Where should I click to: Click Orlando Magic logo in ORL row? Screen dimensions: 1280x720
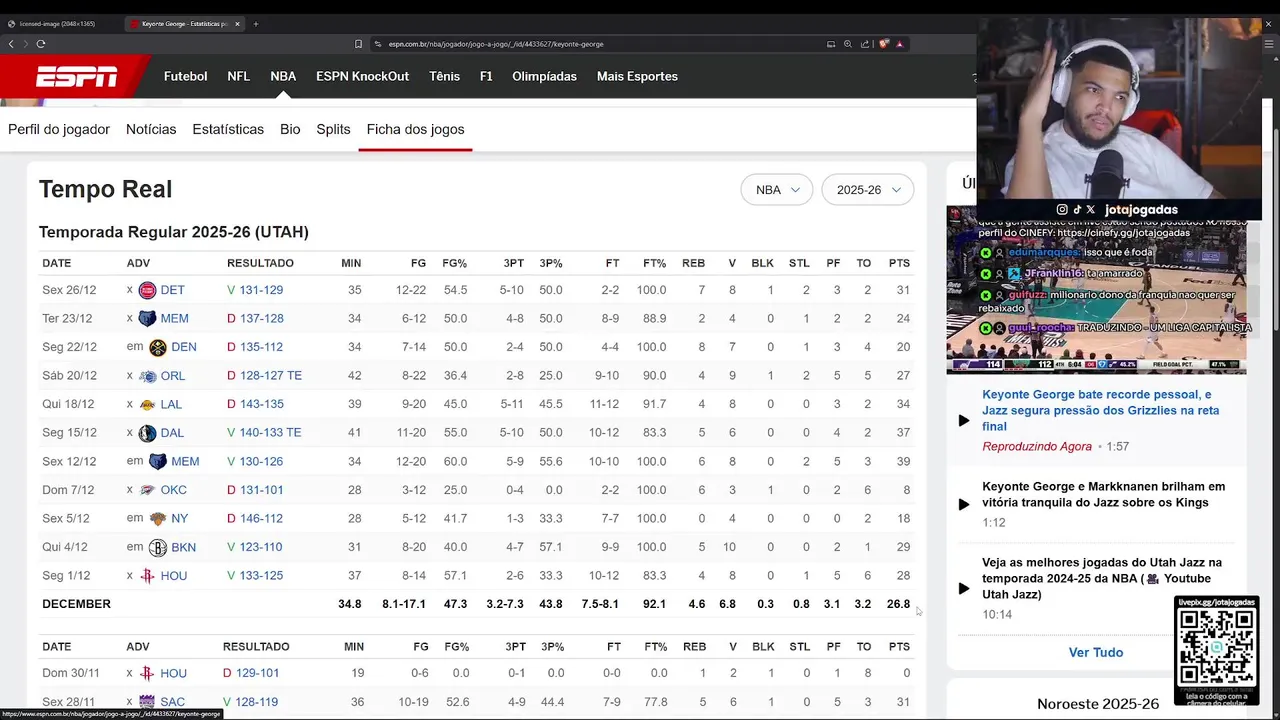[x=147, y=376]
